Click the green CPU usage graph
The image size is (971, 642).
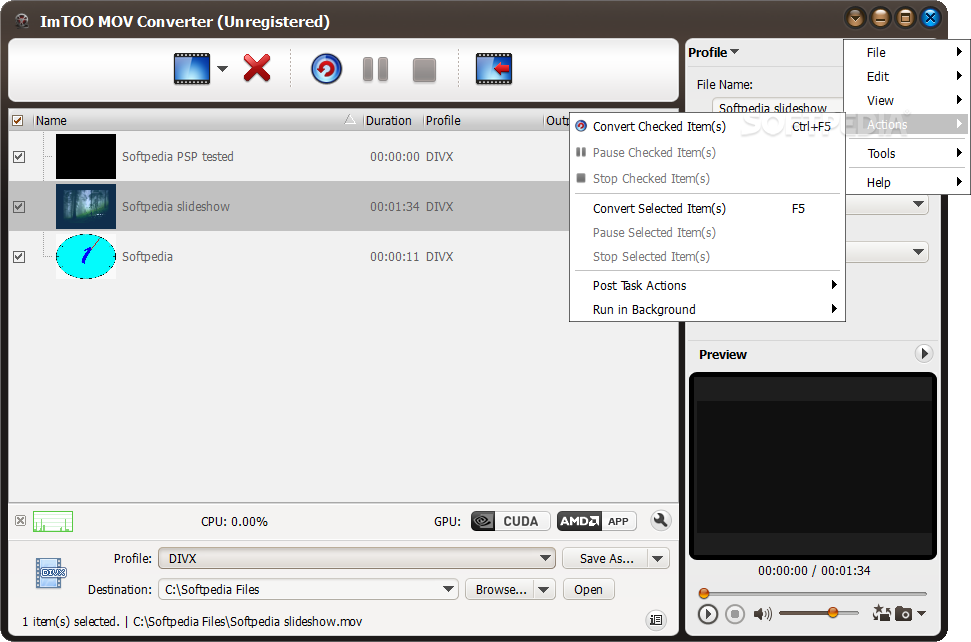click(53, 521)
